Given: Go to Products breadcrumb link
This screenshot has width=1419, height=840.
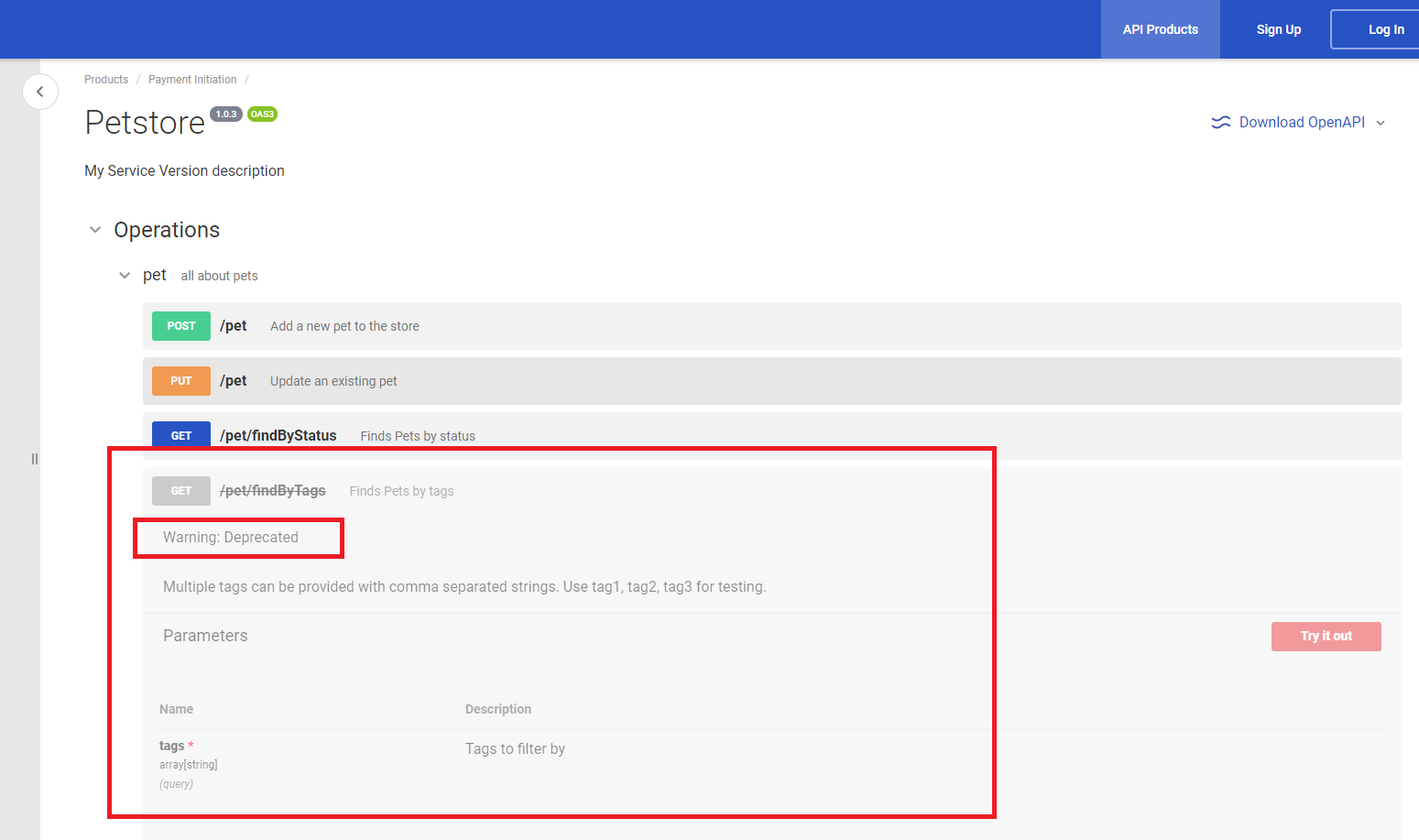Looking at the screenshot, I should tap(106, 80).
